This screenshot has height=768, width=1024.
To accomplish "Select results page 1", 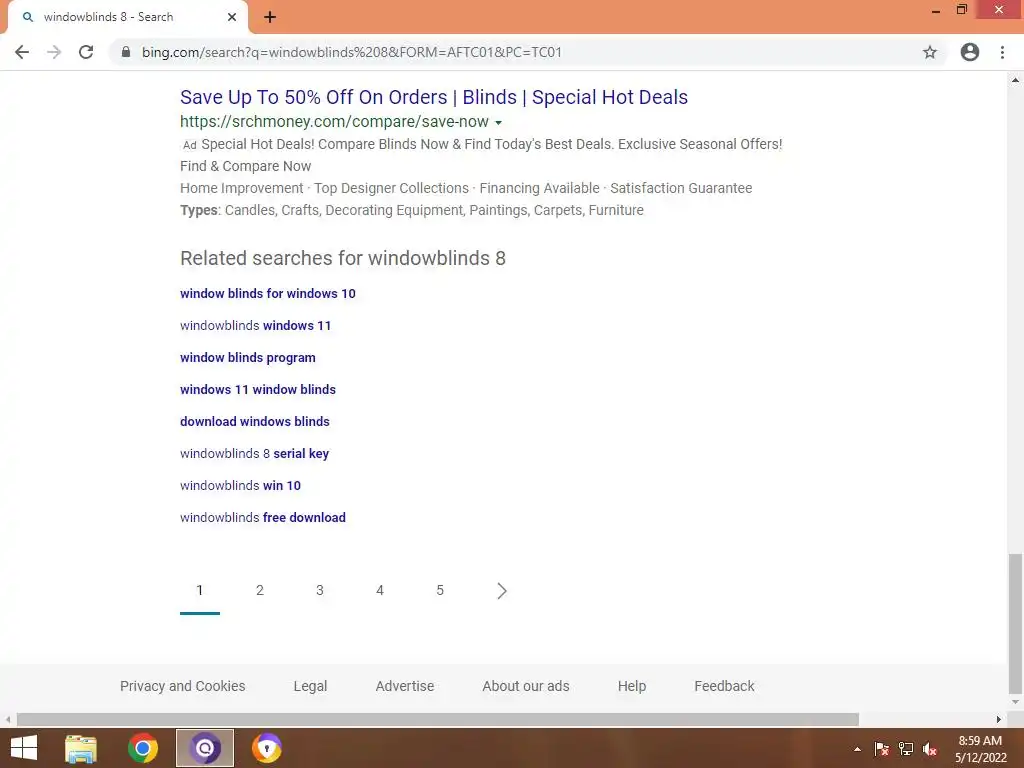I will (200, 590).
